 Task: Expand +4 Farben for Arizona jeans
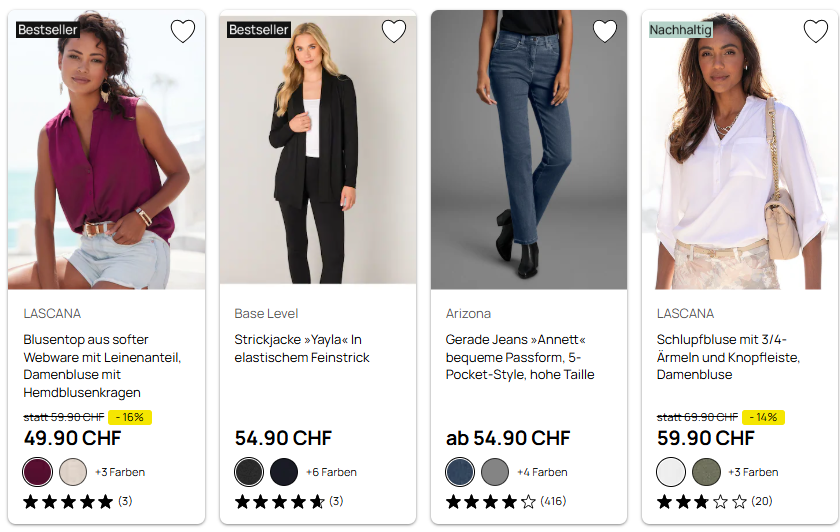(x=542, y=472)
